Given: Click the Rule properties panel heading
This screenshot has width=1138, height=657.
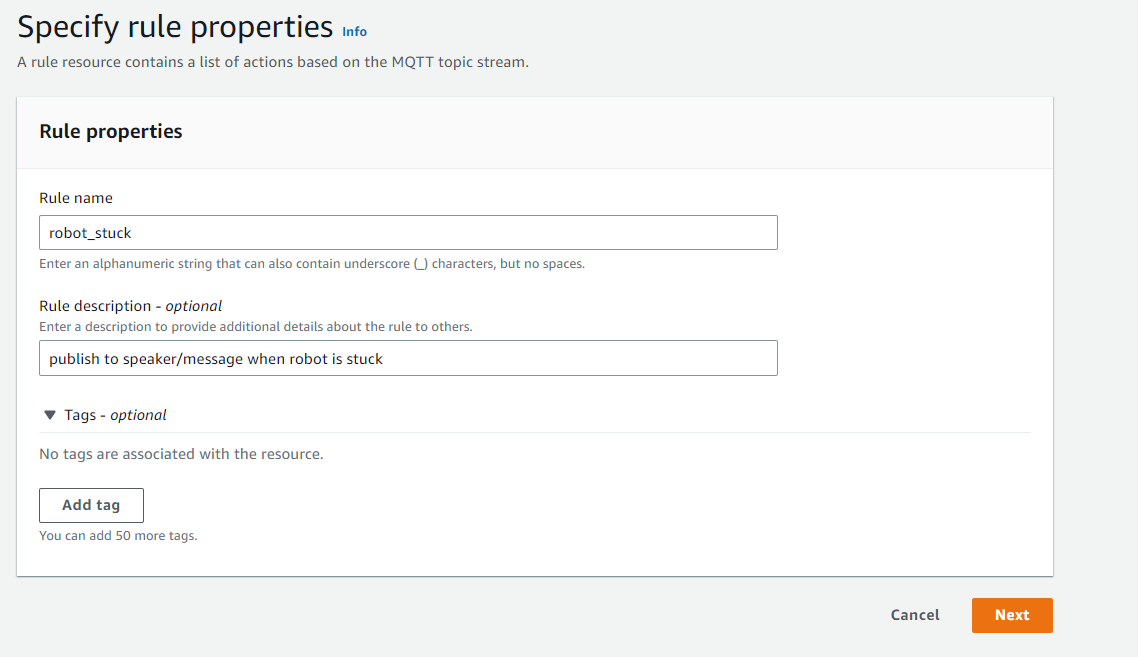Looking at the screenshot, I should point(110,131).
